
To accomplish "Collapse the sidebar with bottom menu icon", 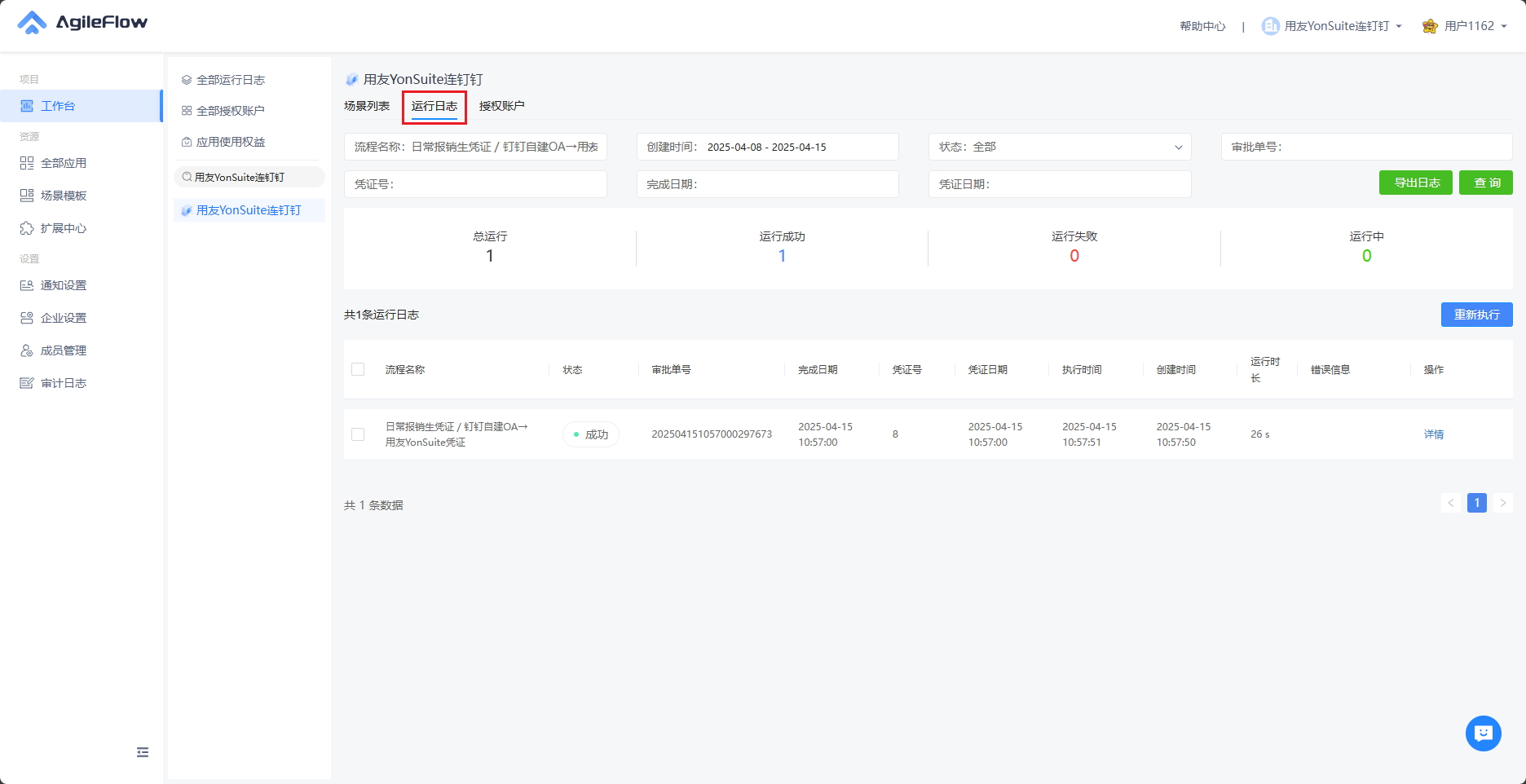I will 143,752.
